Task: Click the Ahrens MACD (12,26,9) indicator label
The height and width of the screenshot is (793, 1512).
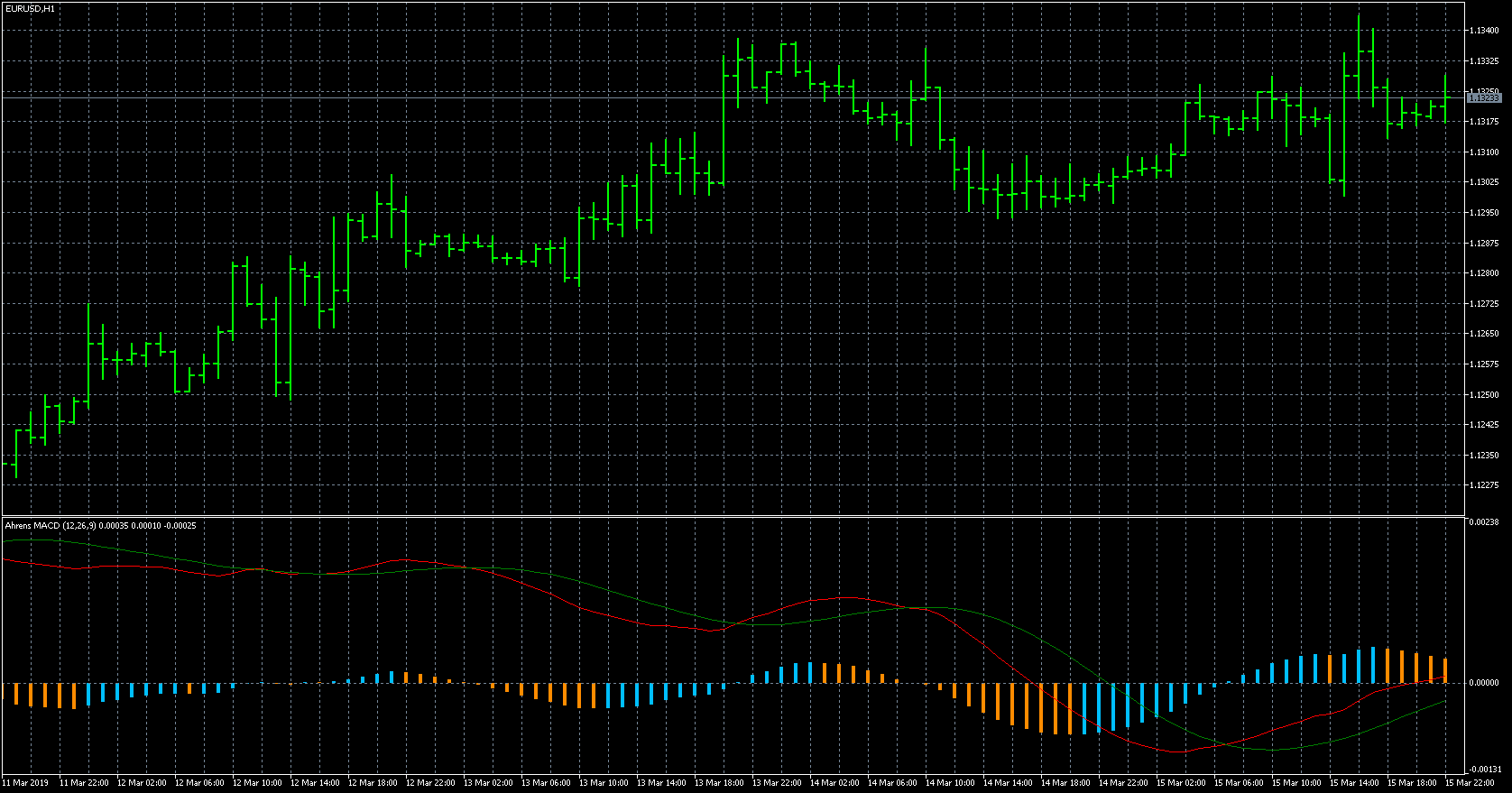Action: coord(100,525)
